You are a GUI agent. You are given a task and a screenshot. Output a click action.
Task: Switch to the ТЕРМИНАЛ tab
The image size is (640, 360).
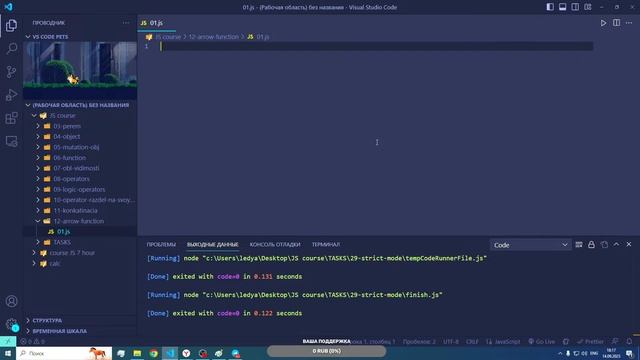pyautogui.click(x=326, y=244)
